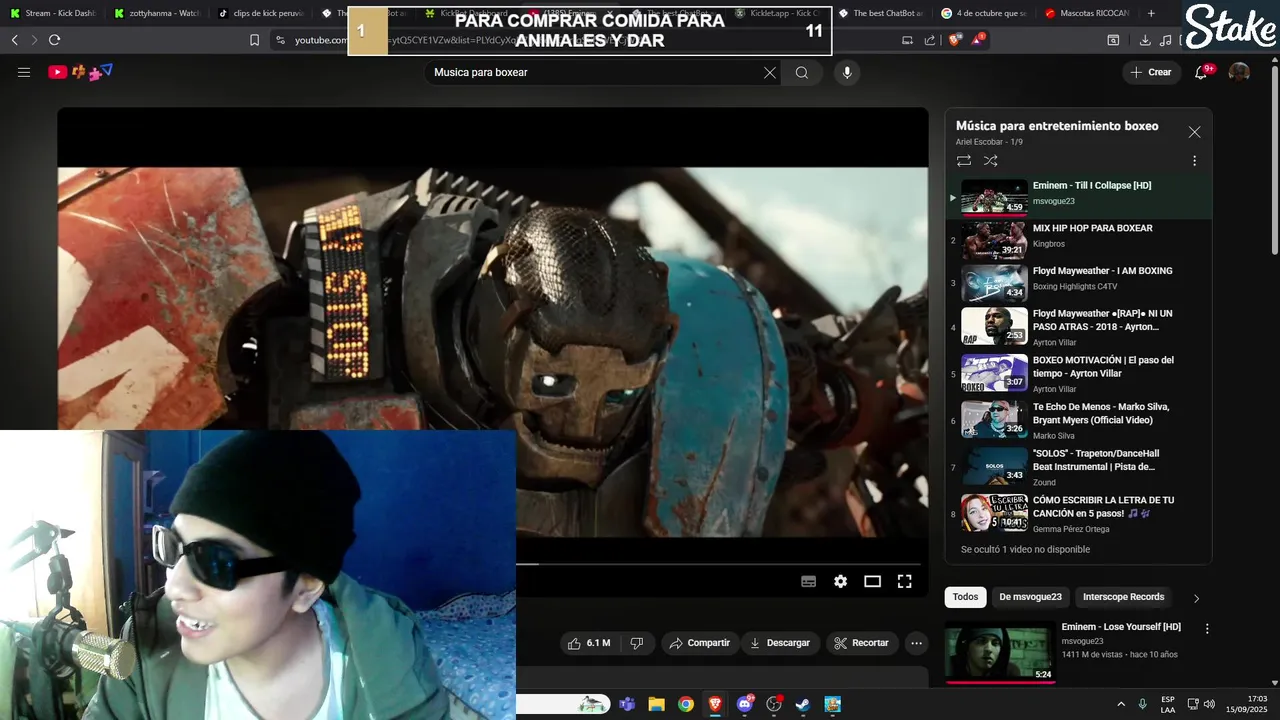Go back in the browser
The width and height of the screenshot is (1280, 720).
[14, 40]
